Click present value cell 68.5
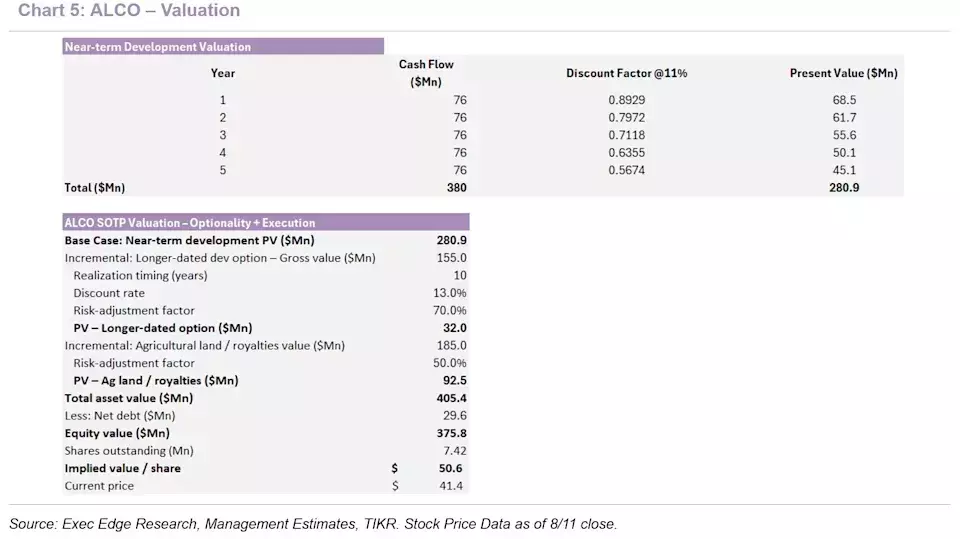 click(x=844, y=100)
